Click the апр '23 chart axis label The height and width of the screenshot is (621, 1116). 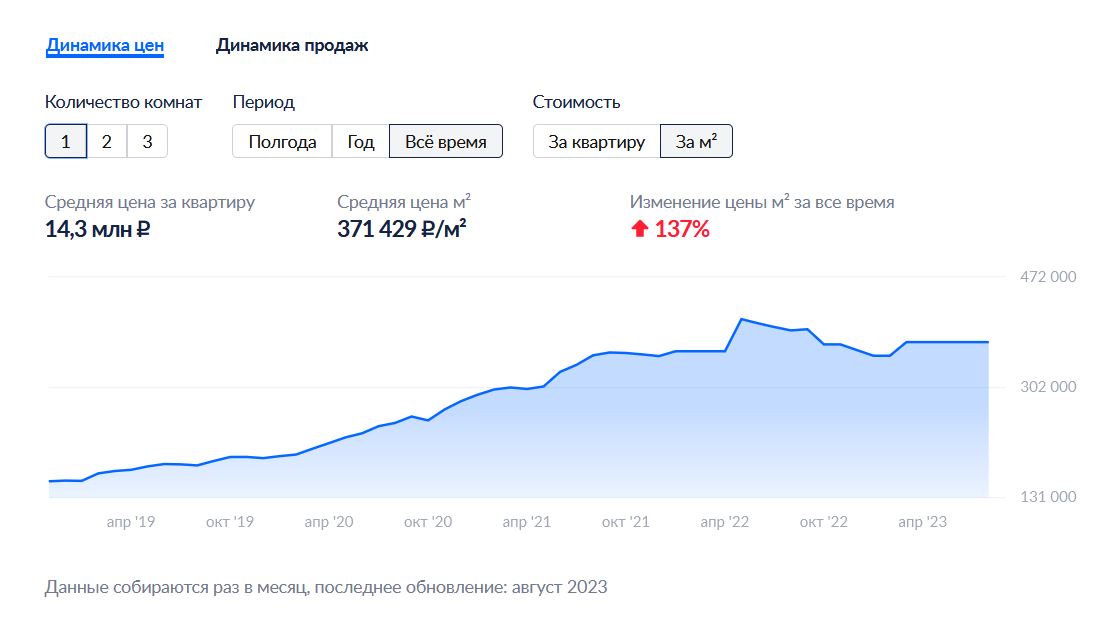click(x=922, y=522)
